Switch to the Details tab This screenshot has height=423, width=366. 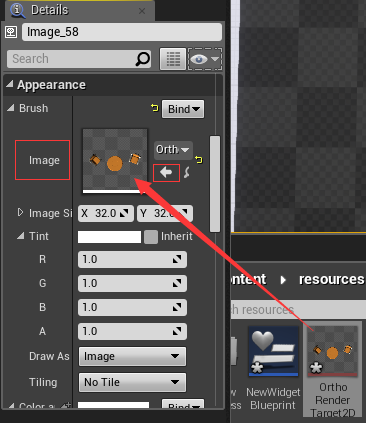(x=50, y=10)
